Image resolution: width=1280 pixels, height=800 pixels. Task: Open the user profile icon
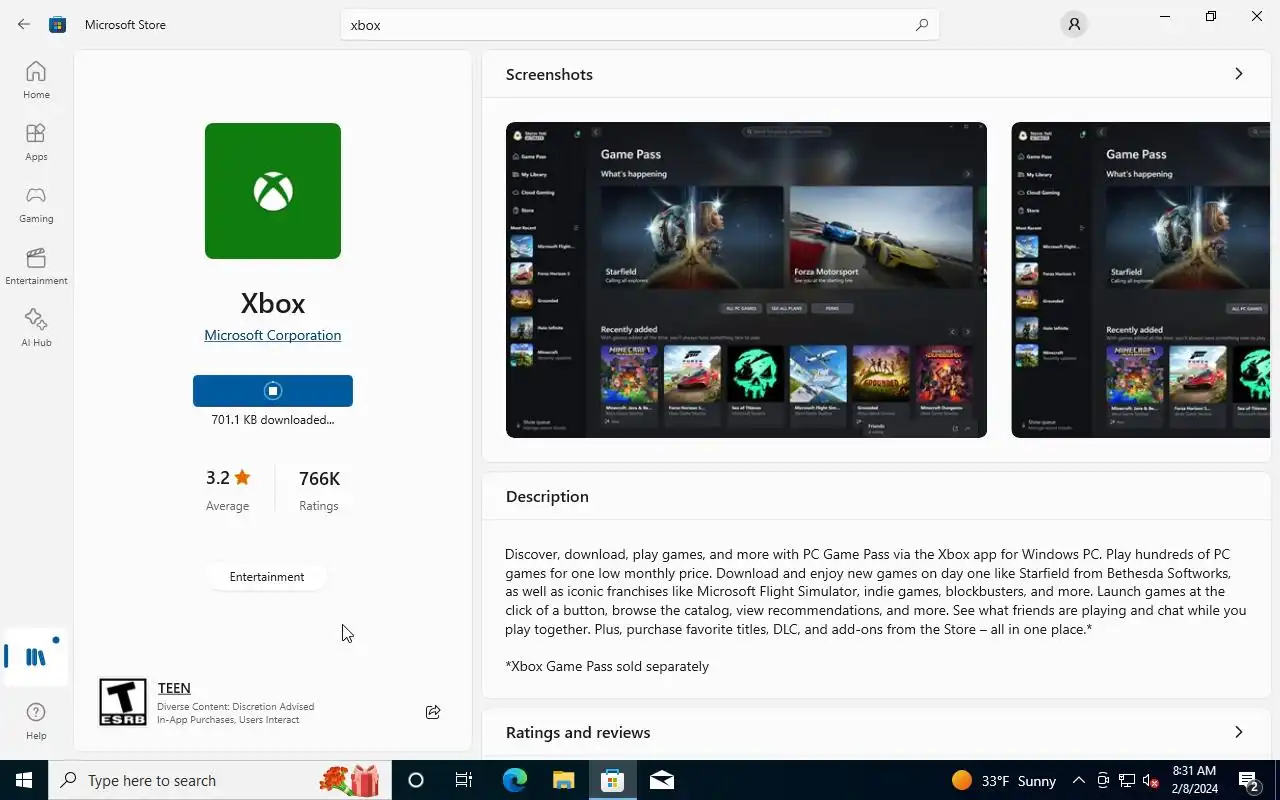coord(1074,24)
